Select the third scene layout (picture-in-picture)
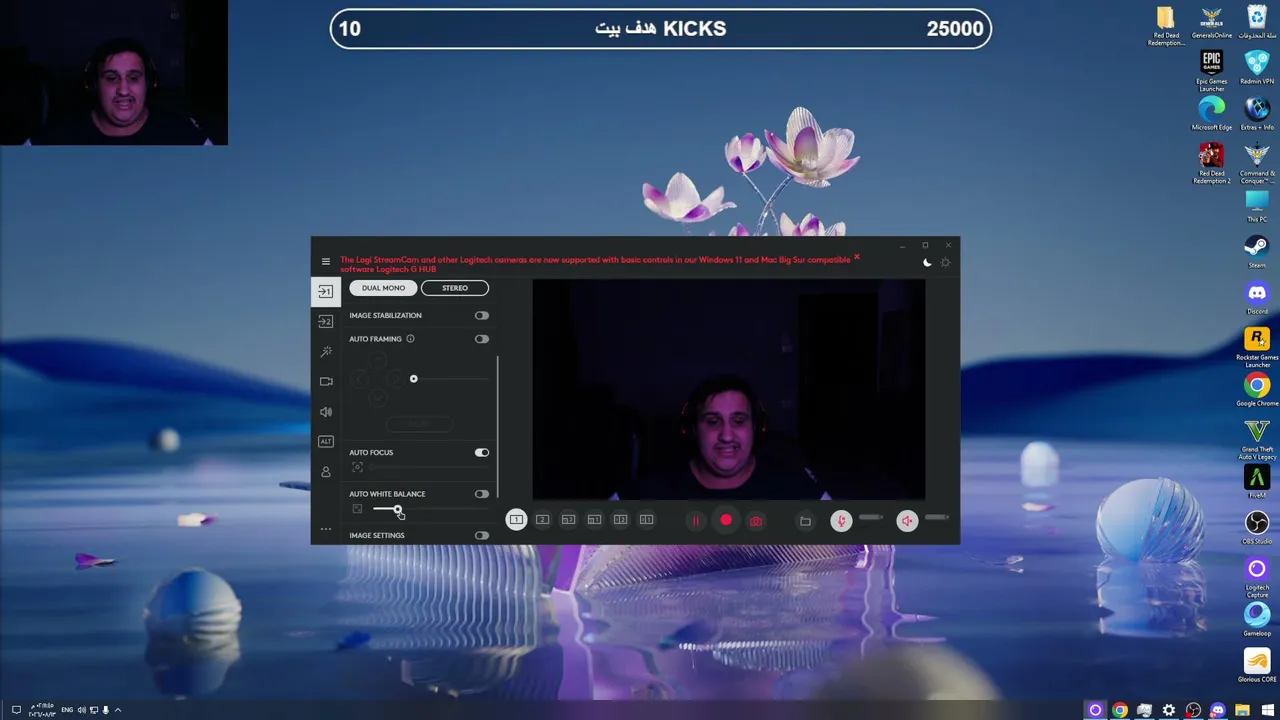This screenshot has height=720, width=1280. (568, 520)
